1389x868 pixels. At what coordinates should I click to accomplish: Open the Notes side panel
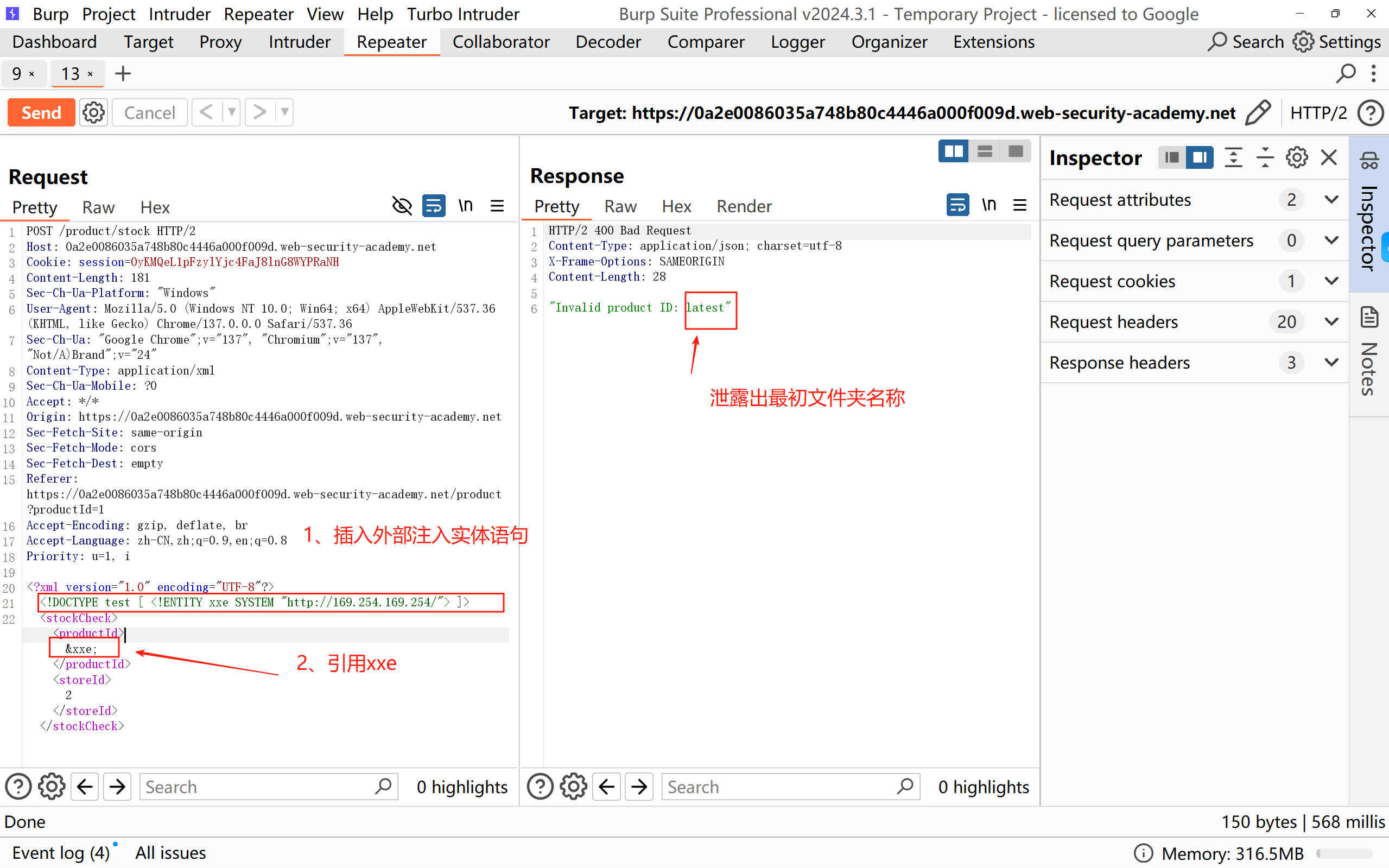pyautogui.click(x=1369, y=355)
